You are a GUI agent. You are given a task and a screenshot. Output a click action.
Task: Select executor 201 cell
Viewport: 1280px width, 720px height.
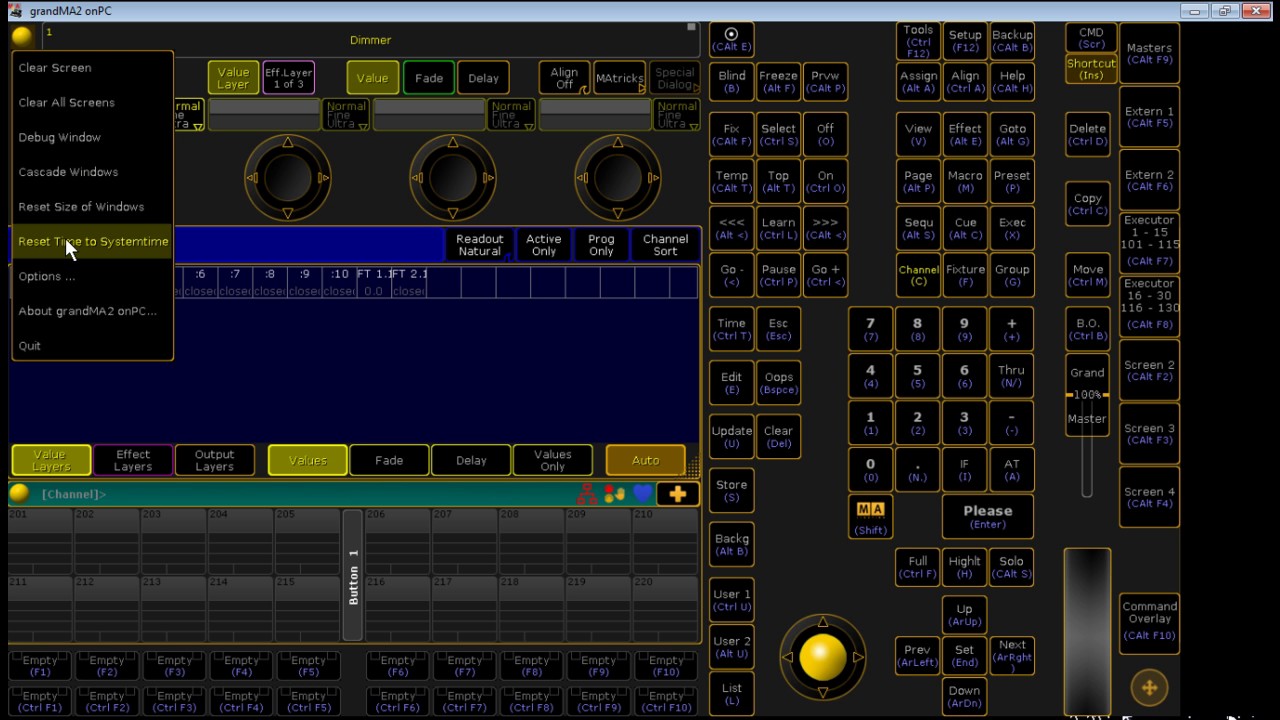(x=40, y=540)
